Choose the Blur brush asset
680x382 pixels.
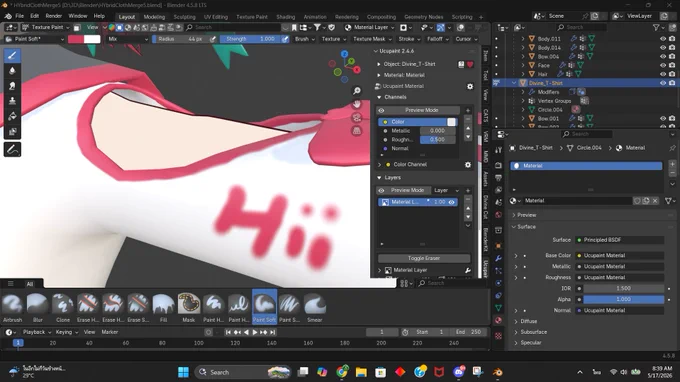[x=38, y=307]
